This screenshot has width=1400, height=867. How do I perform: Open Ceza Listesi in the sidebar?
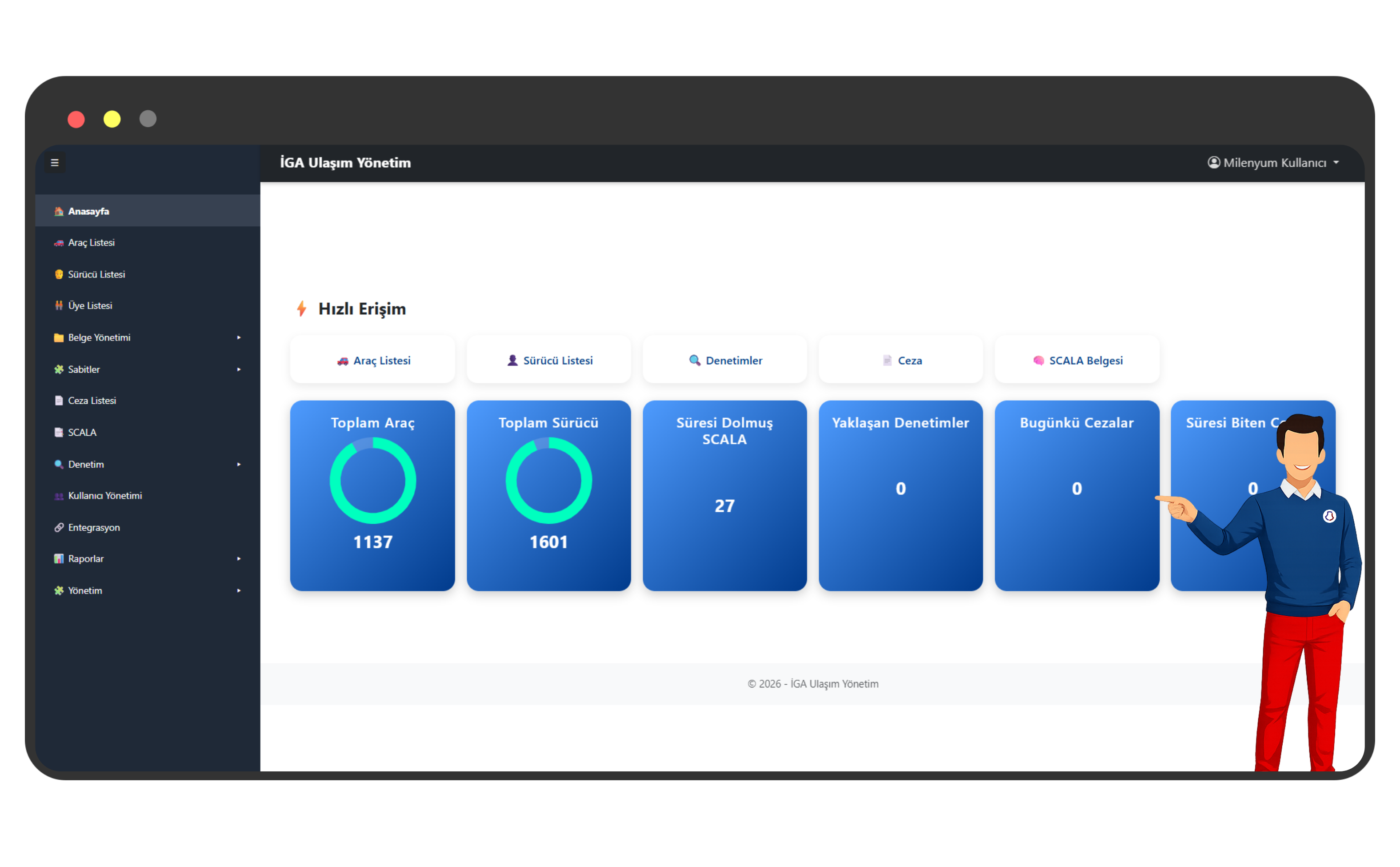(147, 400)
